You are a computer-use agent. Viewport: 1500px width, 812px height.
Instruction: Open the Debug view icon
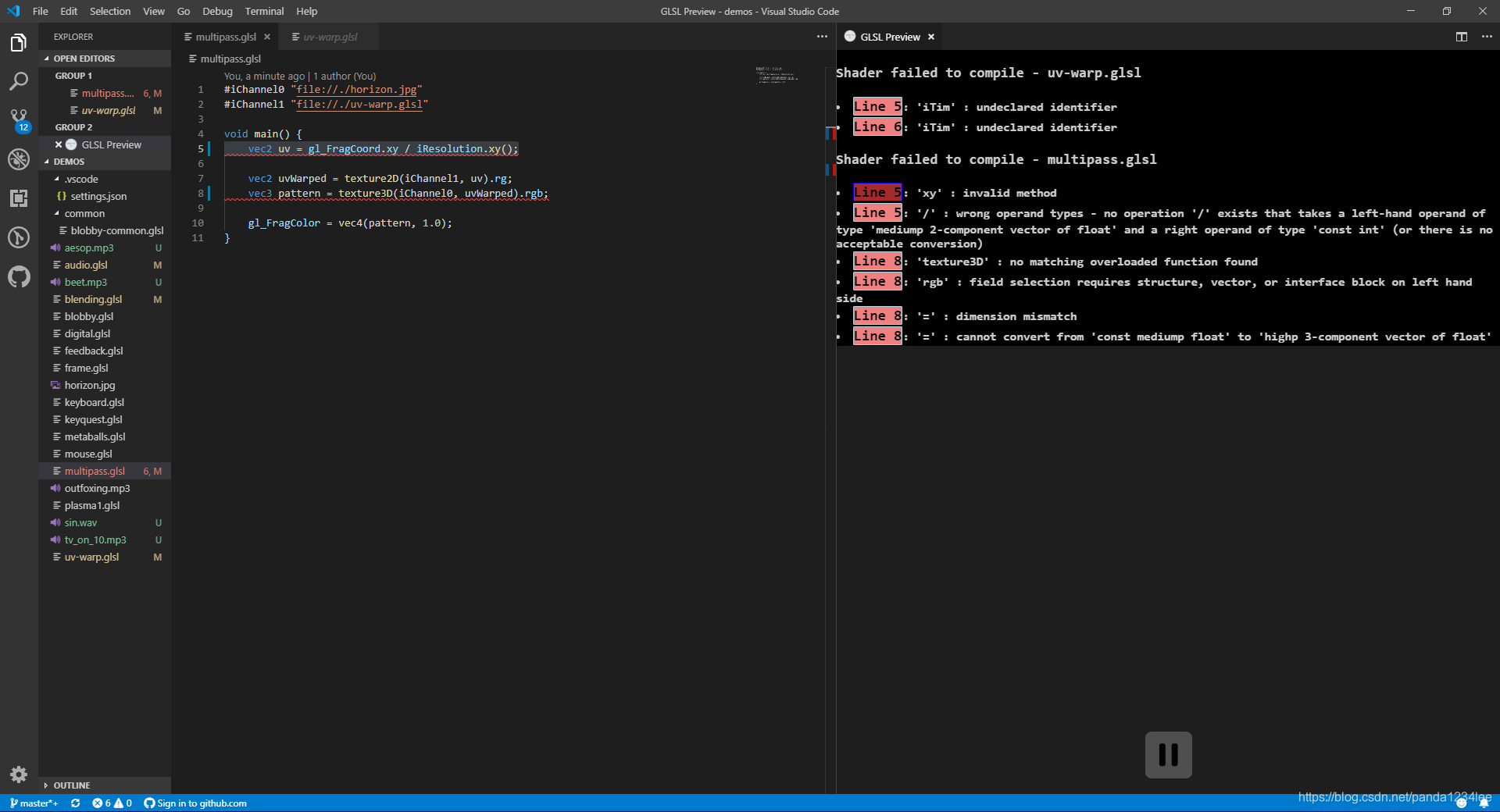pyautogui.click(x=19, y=159)
